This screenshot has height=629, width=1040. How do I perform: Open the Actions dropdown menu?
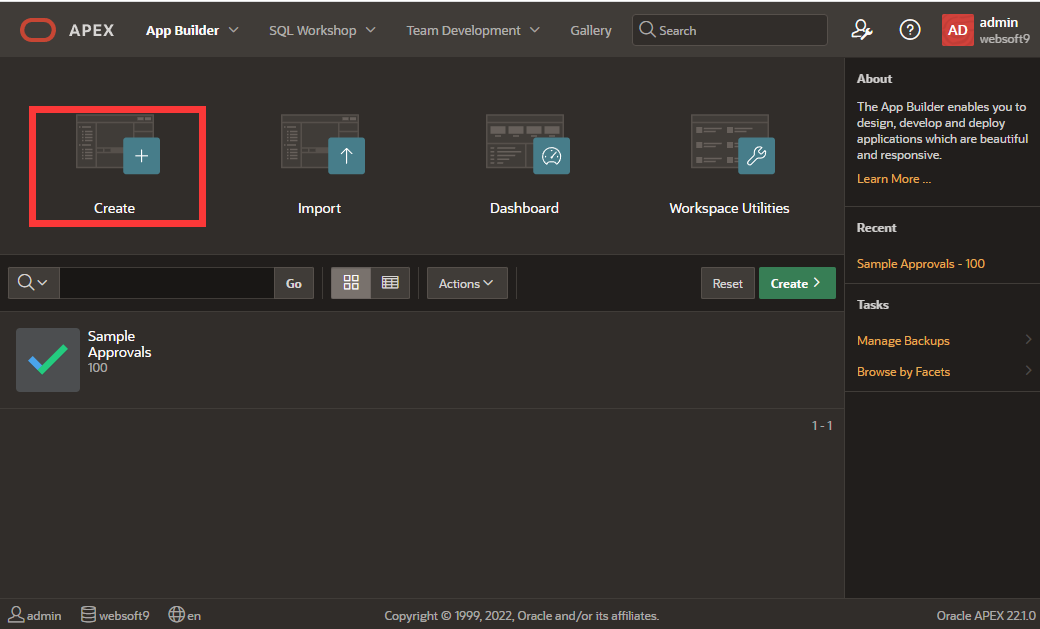click(x=467, y=283)
